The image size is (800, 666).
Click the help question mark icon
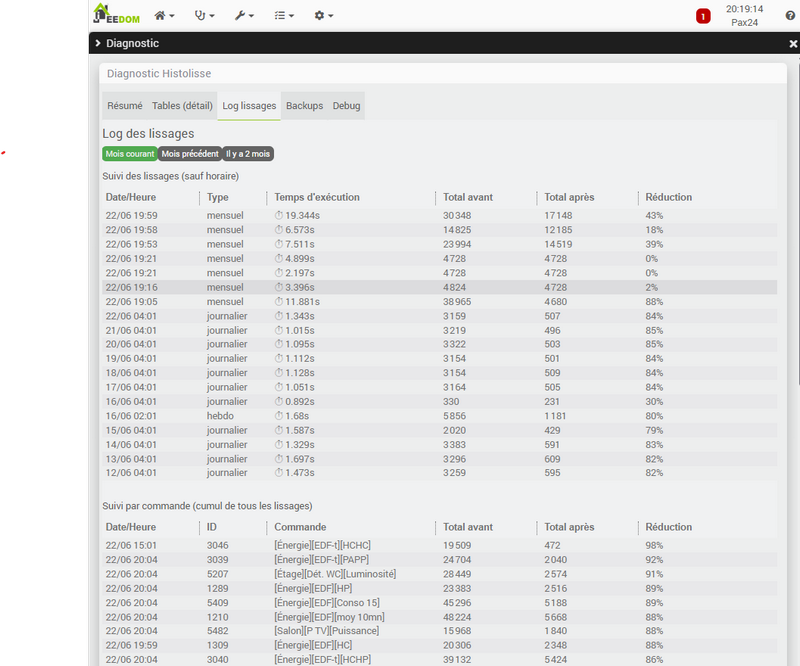coord(790,15)
